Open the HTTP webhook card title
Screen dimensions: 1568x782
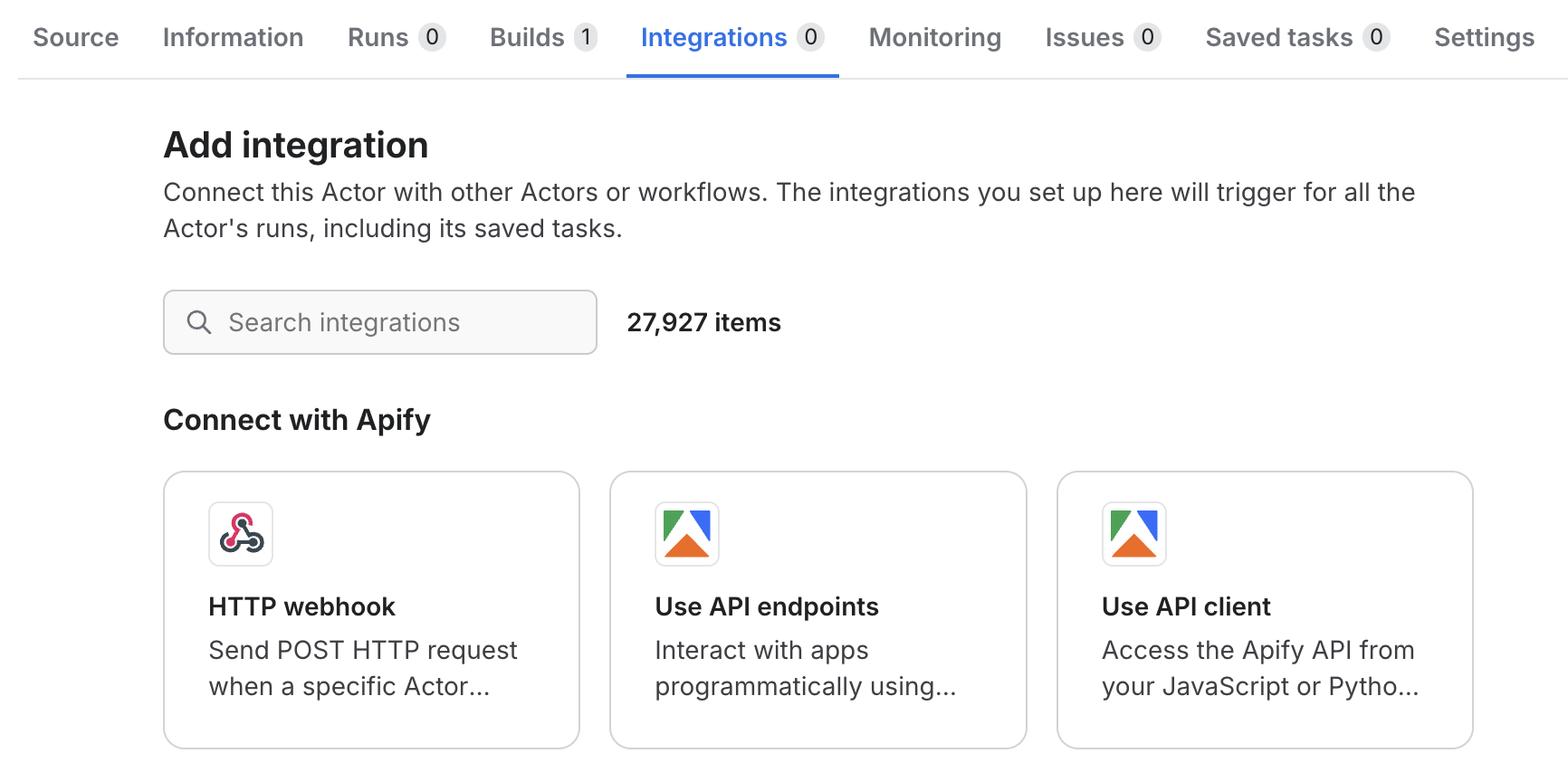pos(301,606)
